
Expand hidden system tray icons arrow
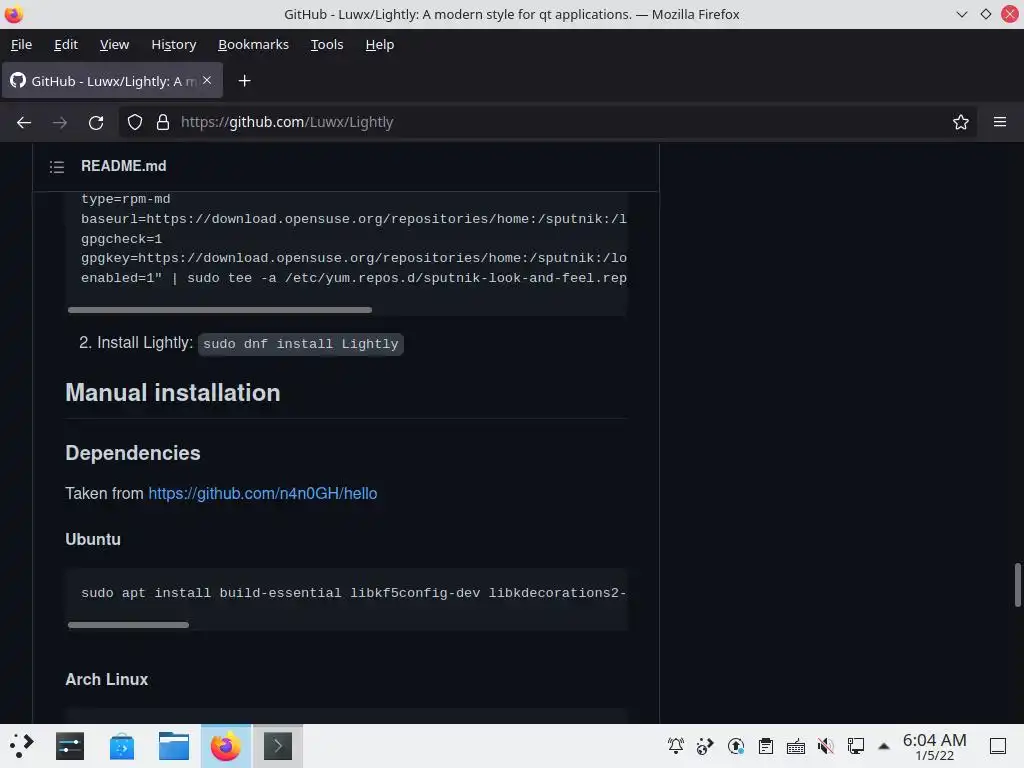[884, 746]
